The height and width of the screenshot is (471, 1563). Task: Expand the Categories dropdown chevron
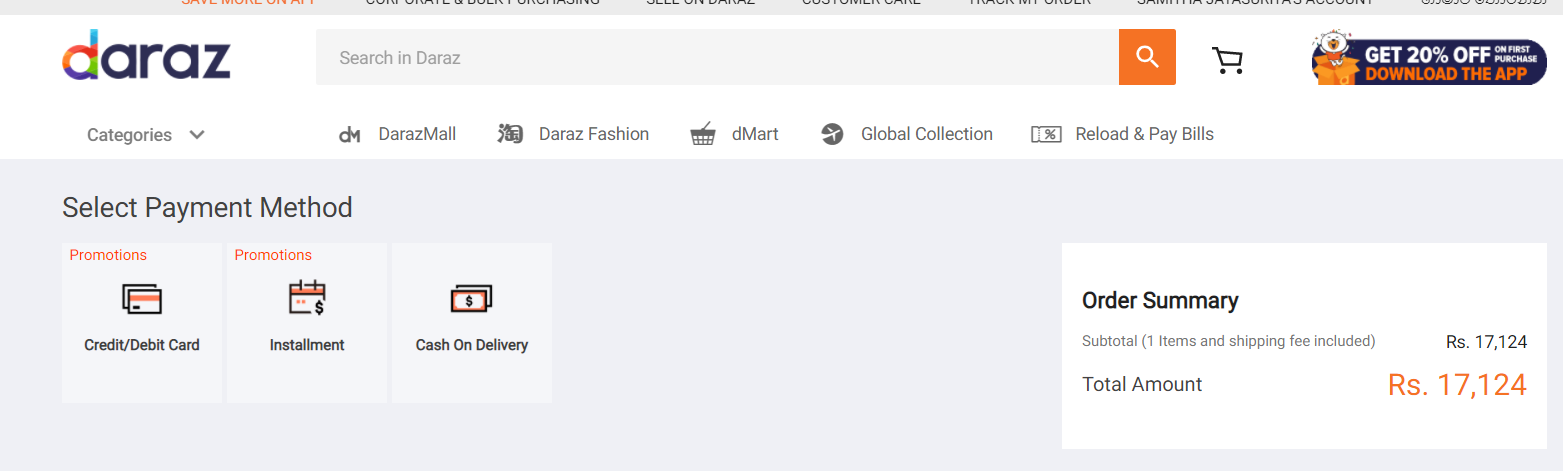(x=197, y=135)
